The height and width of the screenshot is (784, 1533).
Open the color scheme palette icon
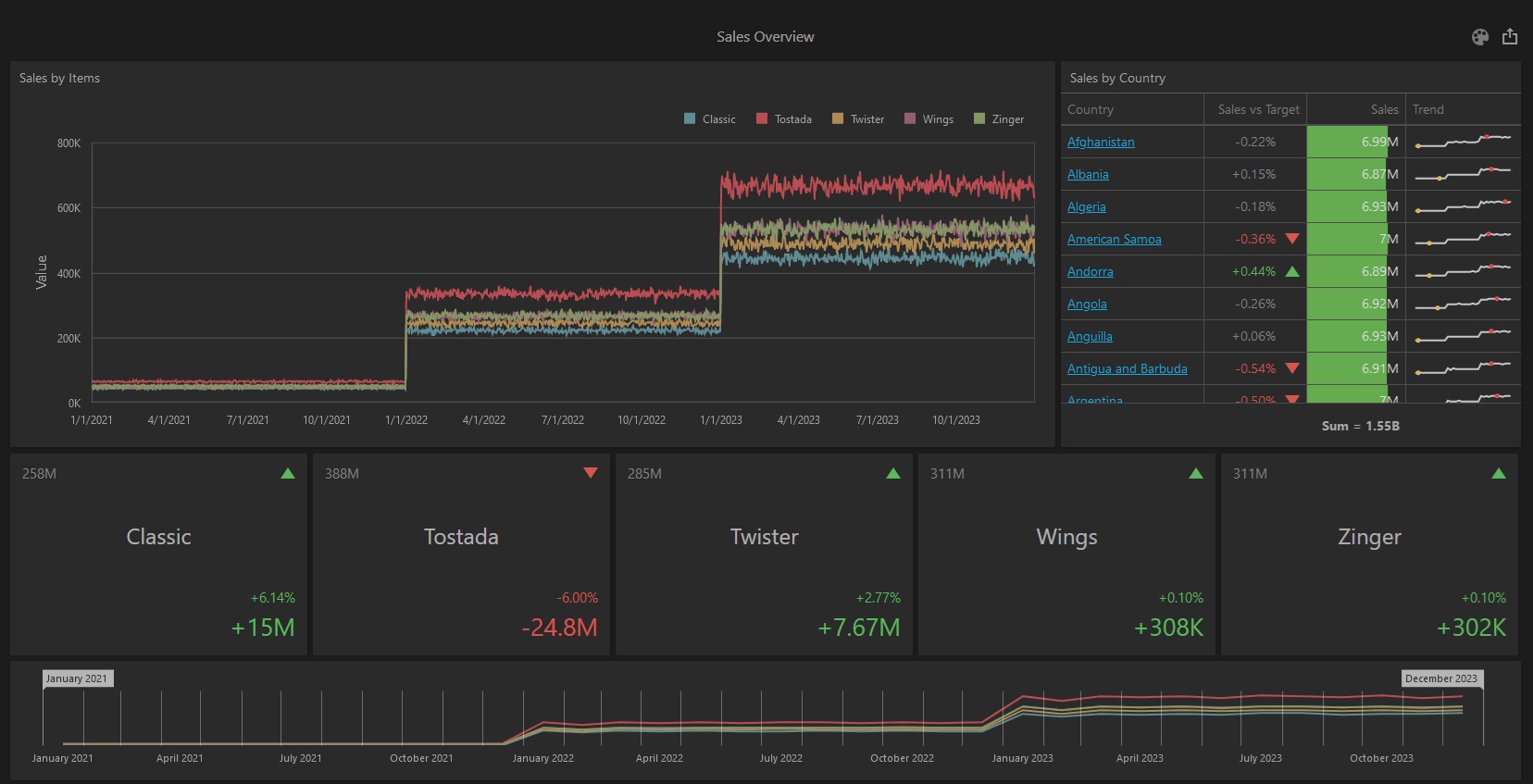point(1479,37)
